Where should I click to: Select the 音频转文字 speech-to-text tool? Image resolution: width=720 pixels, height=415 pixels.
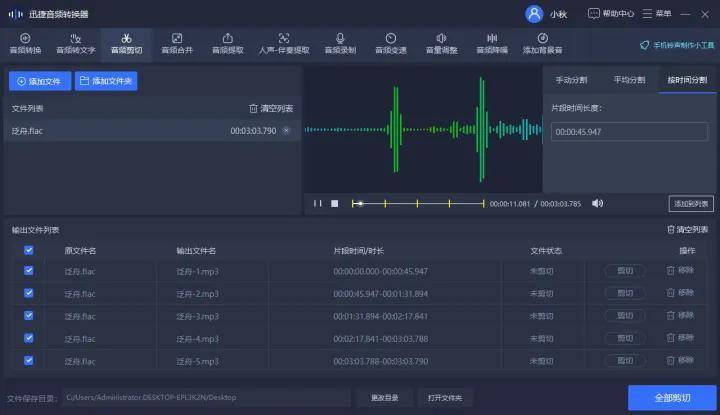(x=74, y=43)
